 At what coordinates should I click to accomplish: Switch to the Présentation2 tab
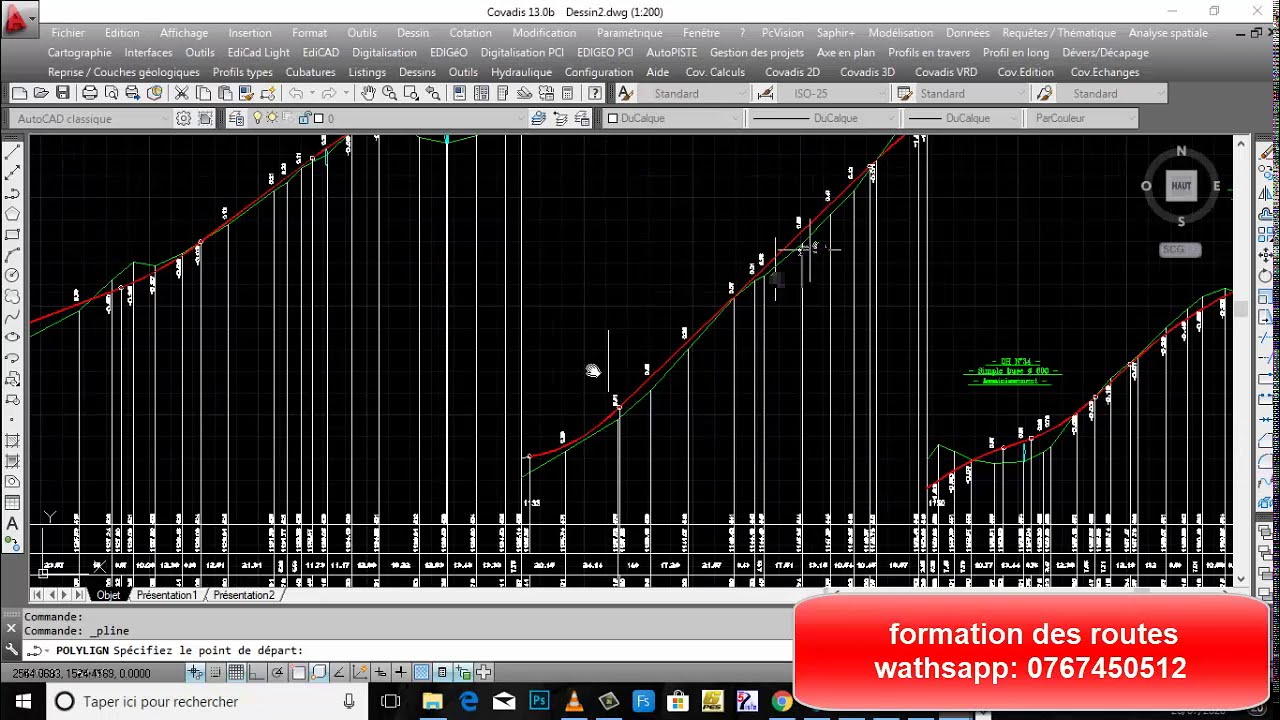pos(243,595)
